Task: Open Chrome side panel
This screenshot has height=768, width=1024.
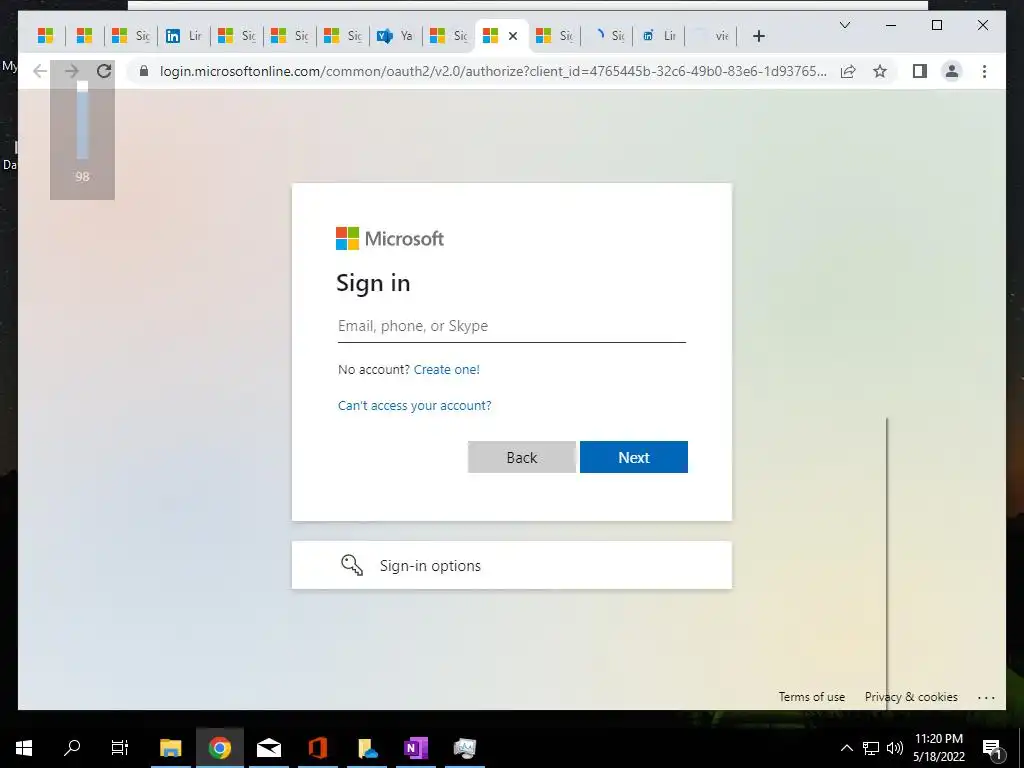Action: click(920, 71)
